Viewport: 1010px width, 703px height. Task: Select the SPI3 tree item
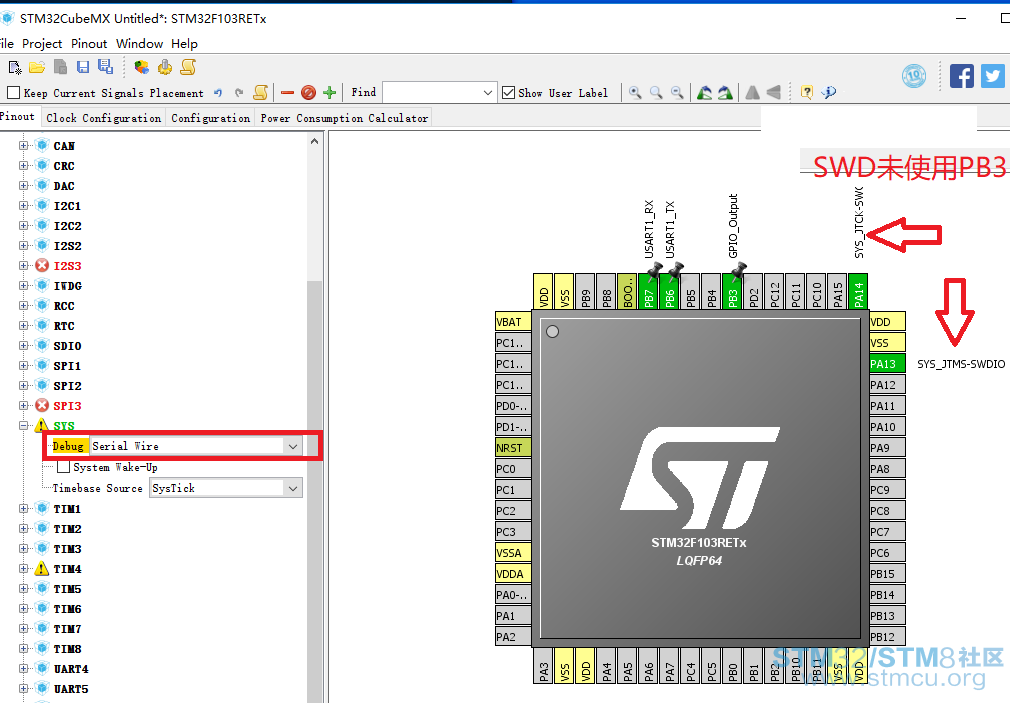tap(67, 405)
